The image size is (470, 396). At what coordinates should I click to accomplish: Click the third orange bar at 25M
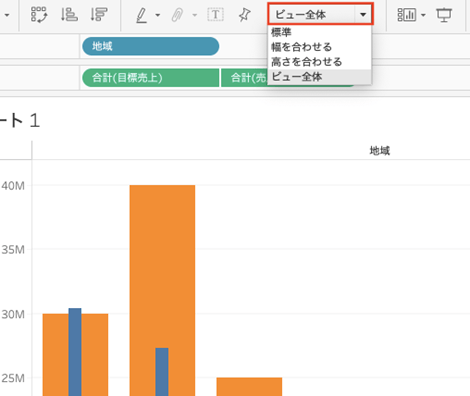249,387
